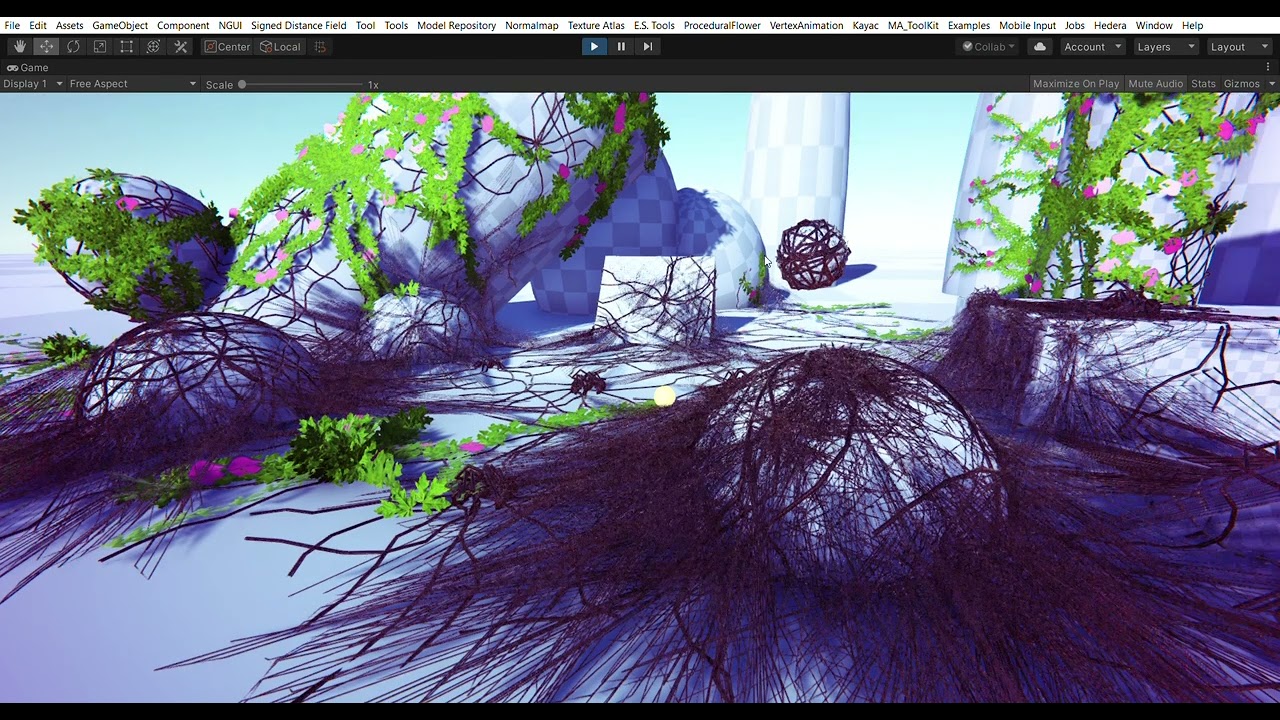Open the VertexAnimation menu
Screen dimensions: 1280x720
806,25
